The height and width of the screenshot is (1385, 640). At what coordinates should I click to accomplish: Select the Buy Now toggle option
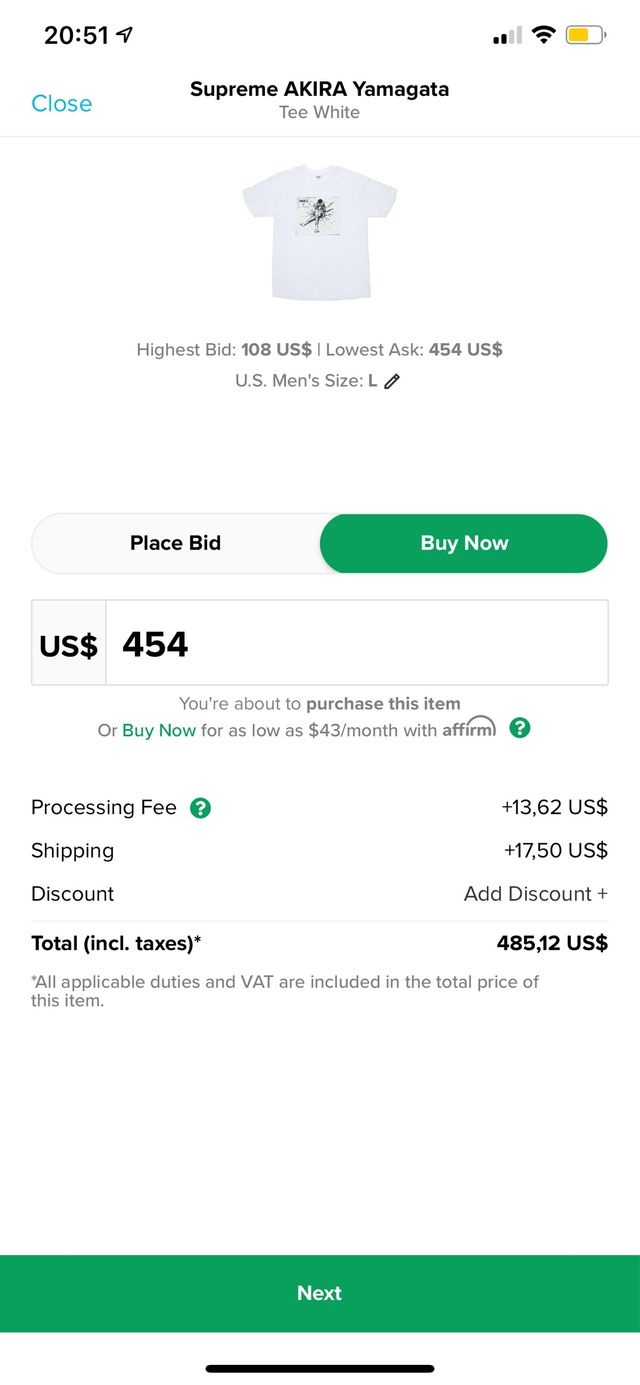point(464,543)
